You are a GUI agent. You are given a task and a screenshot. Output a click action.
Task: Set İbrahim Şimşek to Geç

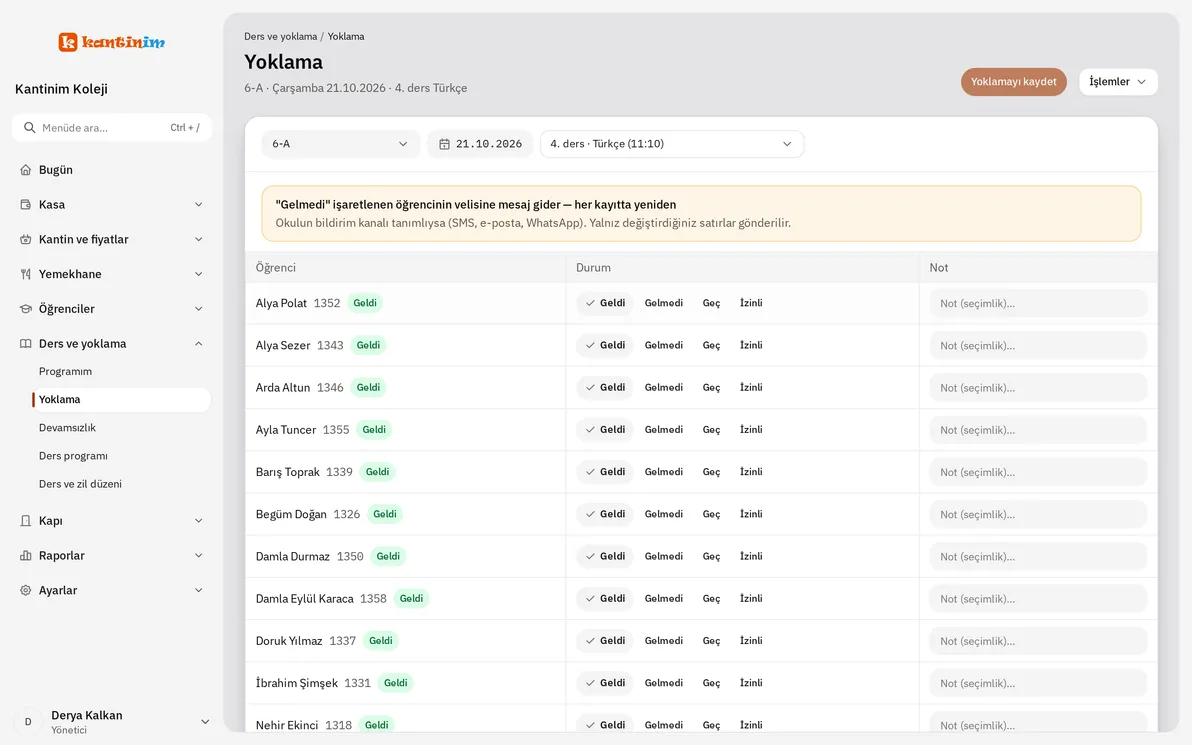pos(712,683)
